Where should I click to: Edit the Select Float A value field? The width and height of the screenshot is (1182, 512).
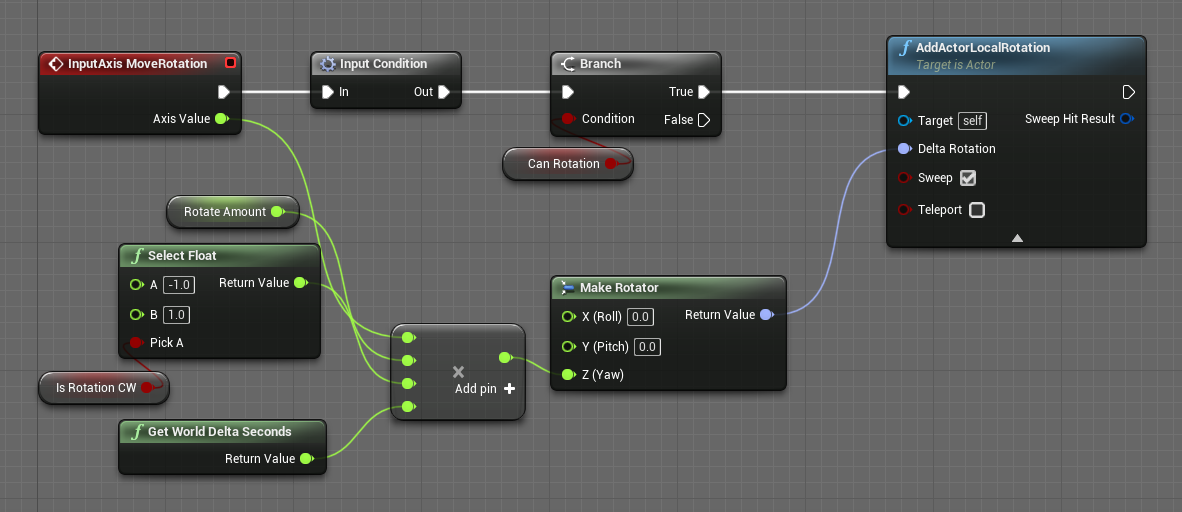pos(179,285)
